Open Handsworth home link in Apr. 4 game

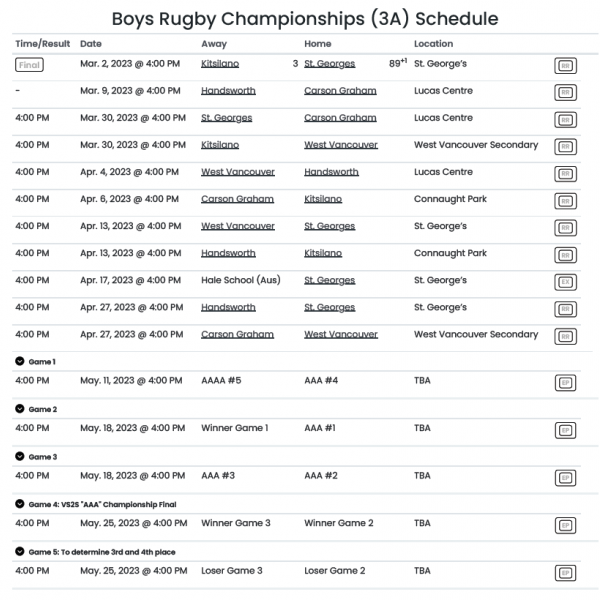[x=331, y=172]
